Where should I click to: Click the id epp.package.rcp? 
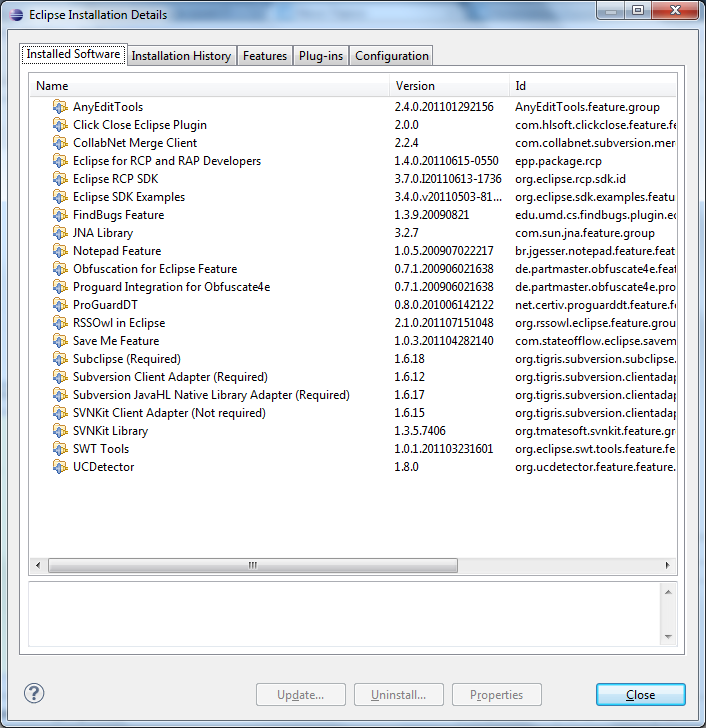pos(558,161)
